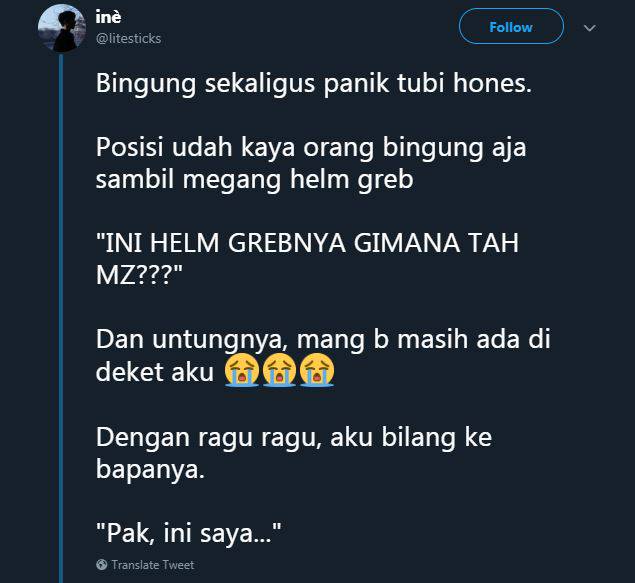Click the globe icon beside Translate Tweet
Viewport: 635px width, 583px height.
102,564
